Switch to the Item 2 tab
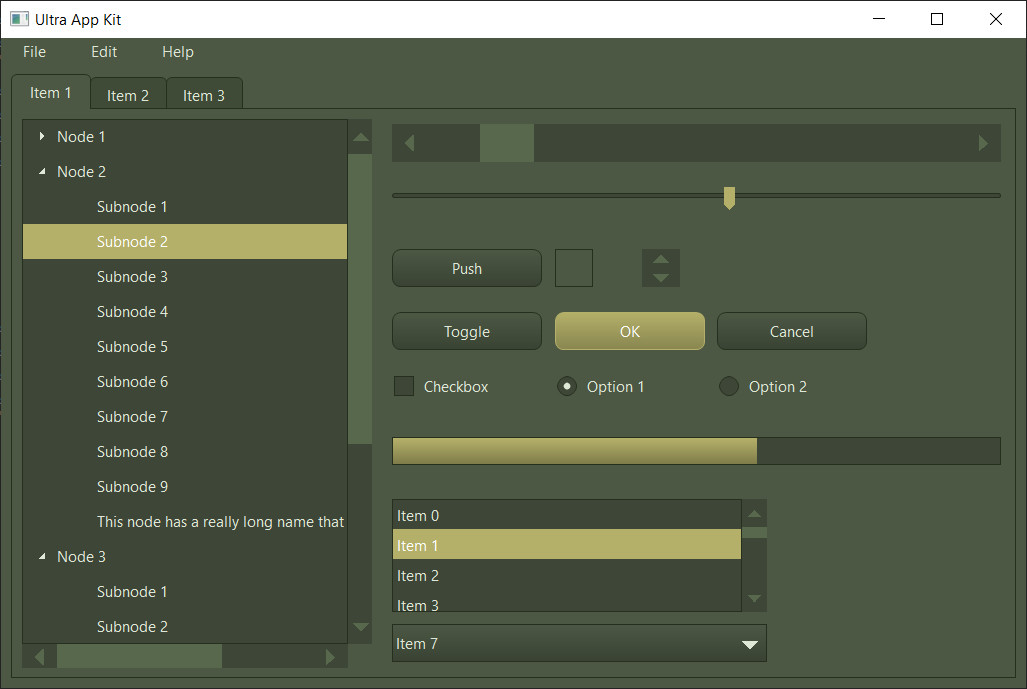This screenshot has height=689, width=1027. (x=127, y=93)
